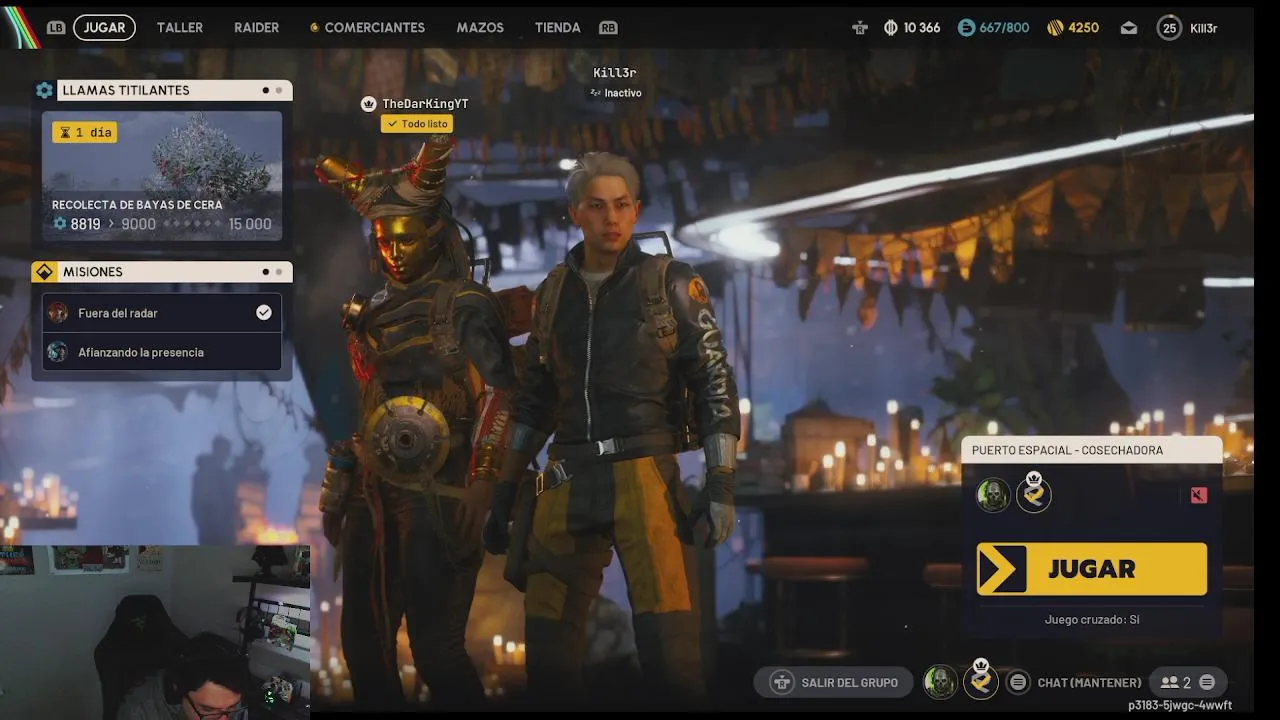
Task: Click the 'Afianzando la presencia' mission portrait icon
Action: [58, 352]
